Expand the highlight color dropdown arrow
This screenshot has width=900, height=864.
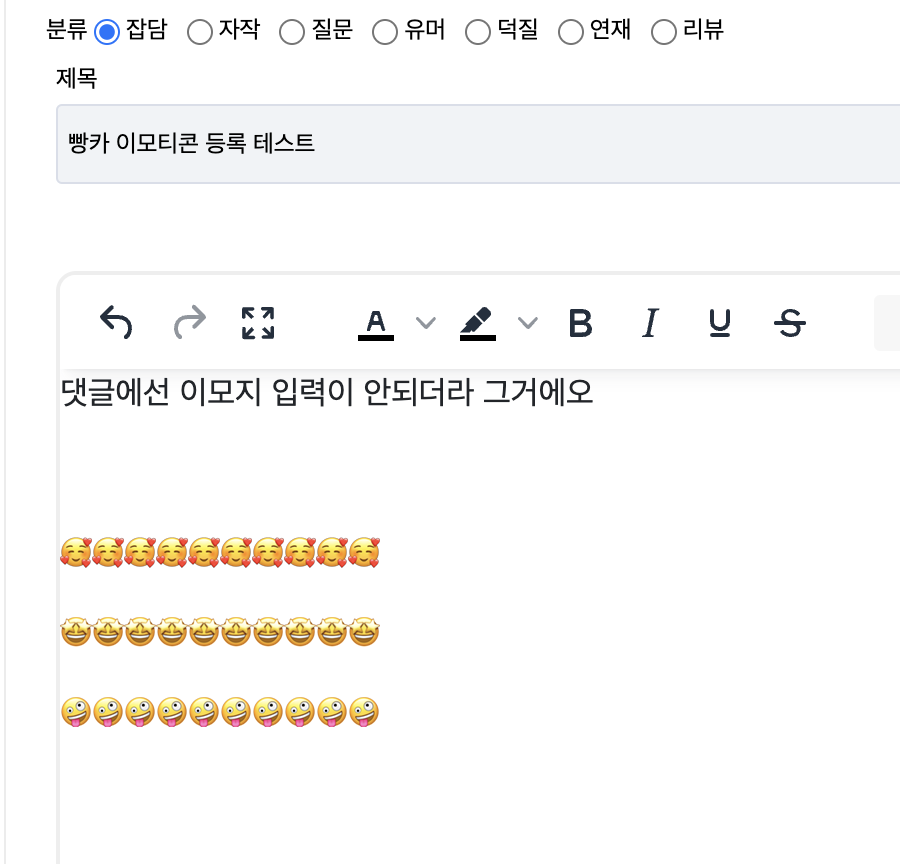click(528, 323)
